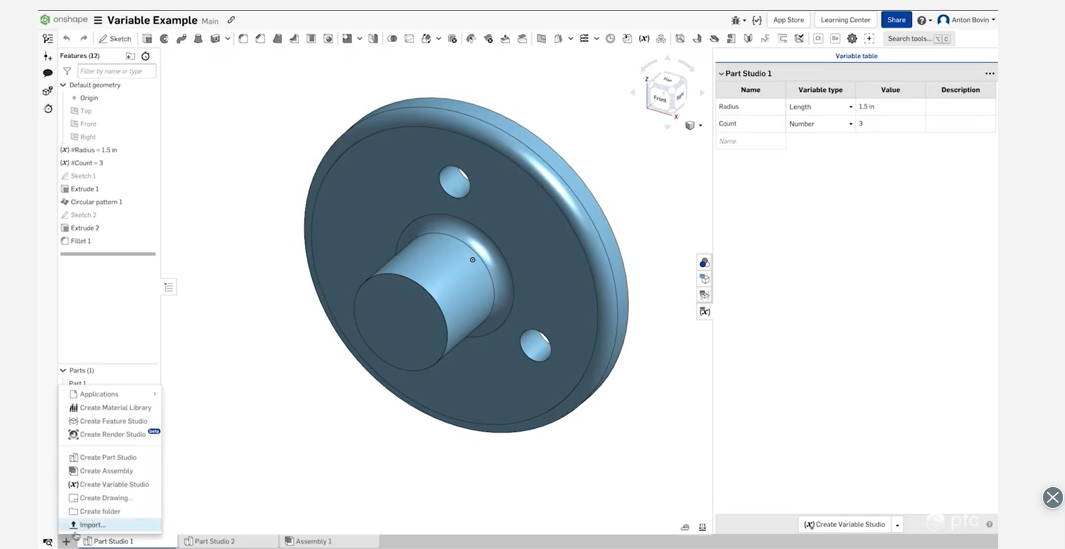This screenshot has height=549, width=1065.
Task: Select the Fillet tool icon
Action: (x=243, y=39)
